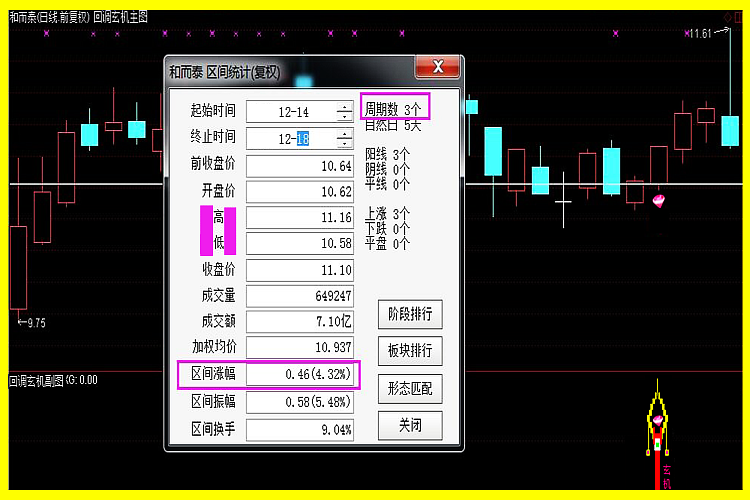Open 板块排行 sector ranking

pos(409,350)
